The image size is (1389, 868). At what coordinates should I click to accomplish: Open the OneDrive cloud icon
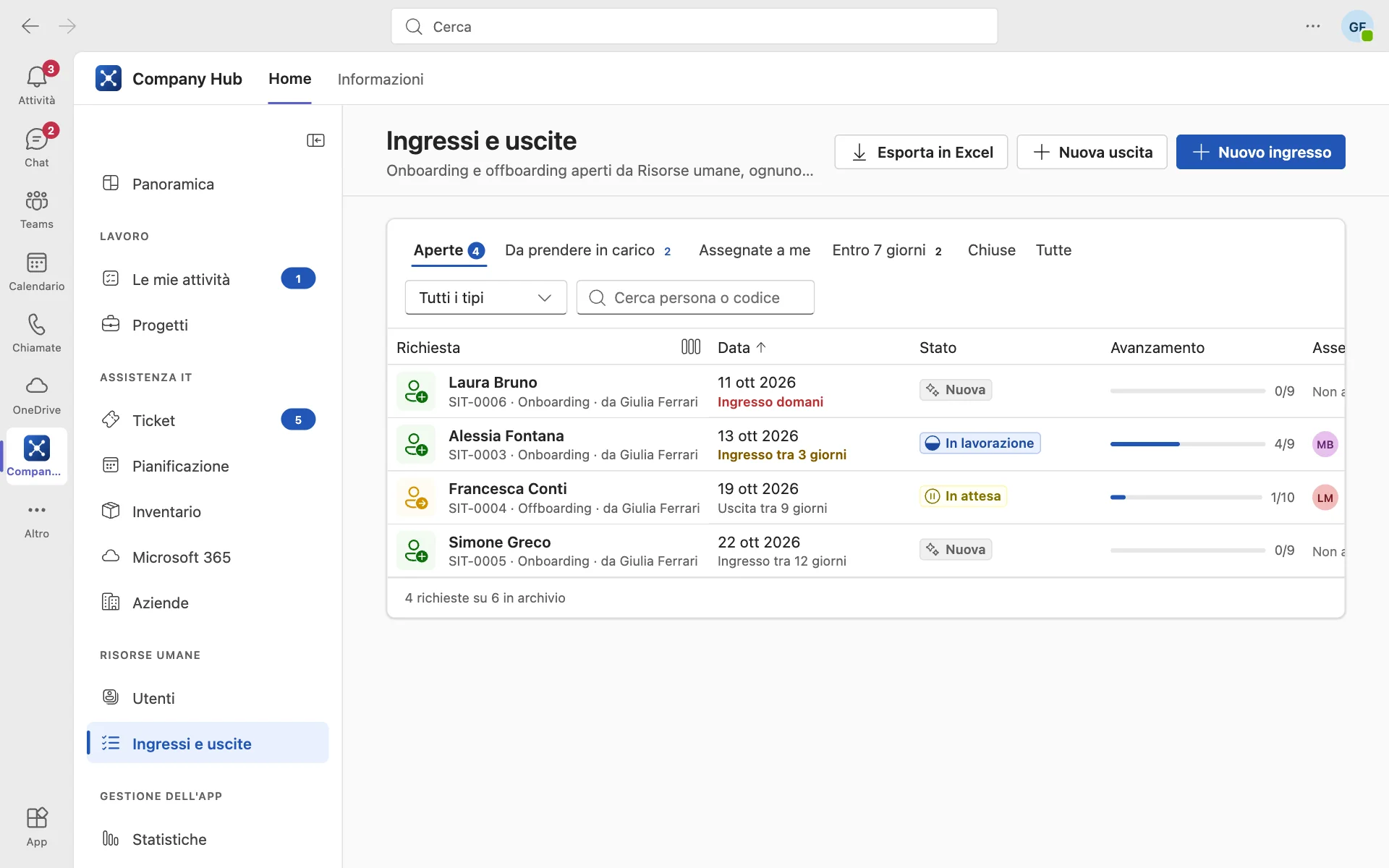[x=37, y=394]
